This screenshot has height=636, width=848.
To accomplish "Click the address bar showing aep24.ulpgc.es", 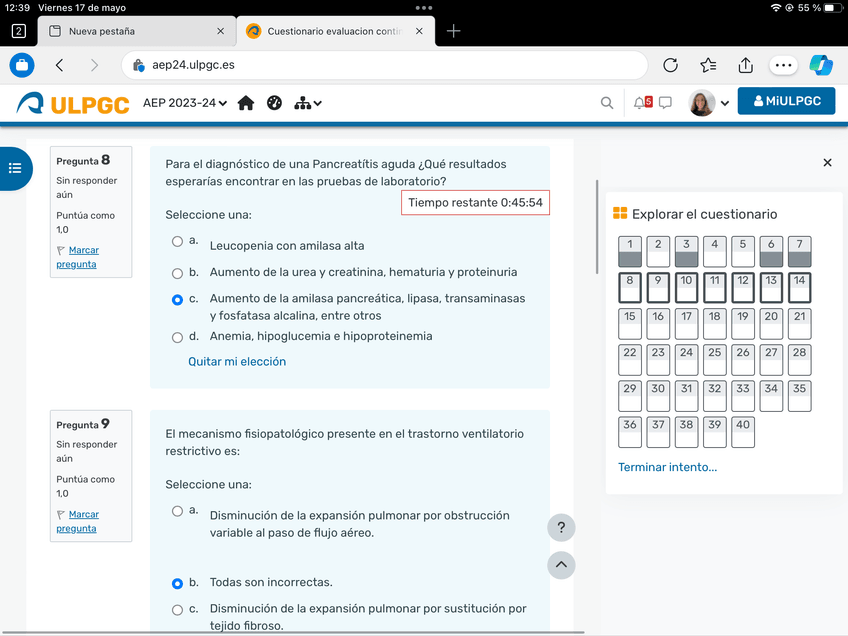I will pos(390,65).
